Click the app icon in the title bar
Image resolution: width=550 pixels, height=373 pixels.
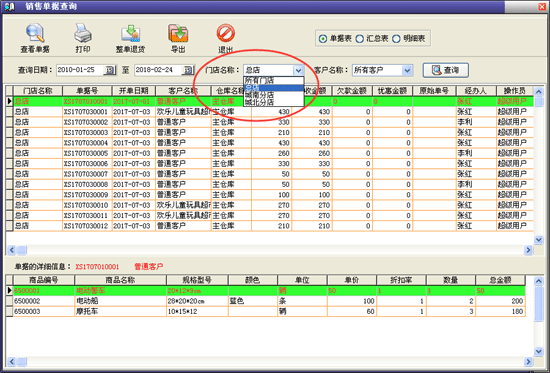pos(9,6)
